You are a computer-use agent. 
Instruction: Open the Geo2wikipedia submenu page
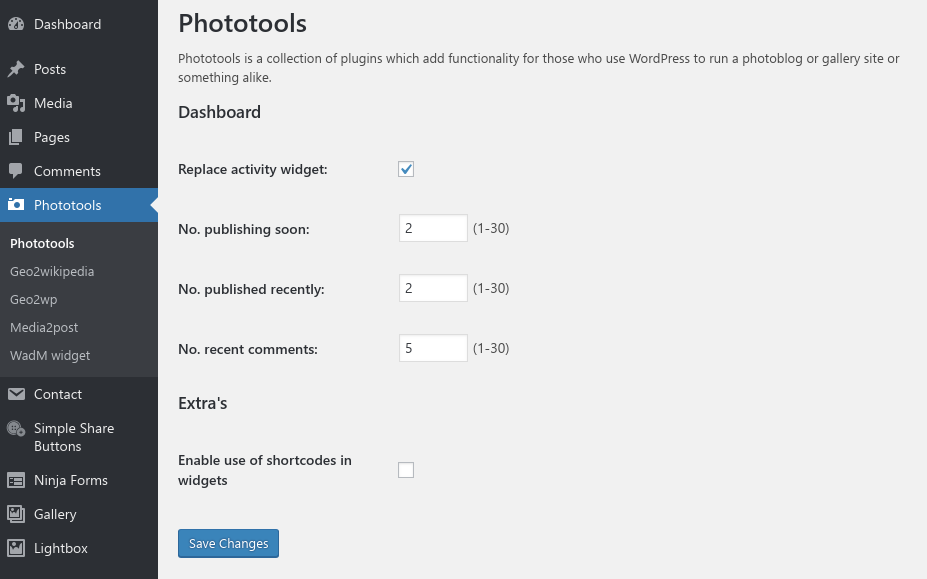[x=52, y=271]
